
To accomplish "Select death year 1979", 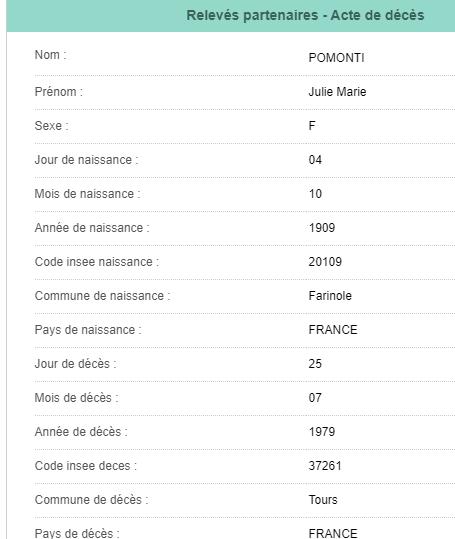I will (x=322, y=432).
